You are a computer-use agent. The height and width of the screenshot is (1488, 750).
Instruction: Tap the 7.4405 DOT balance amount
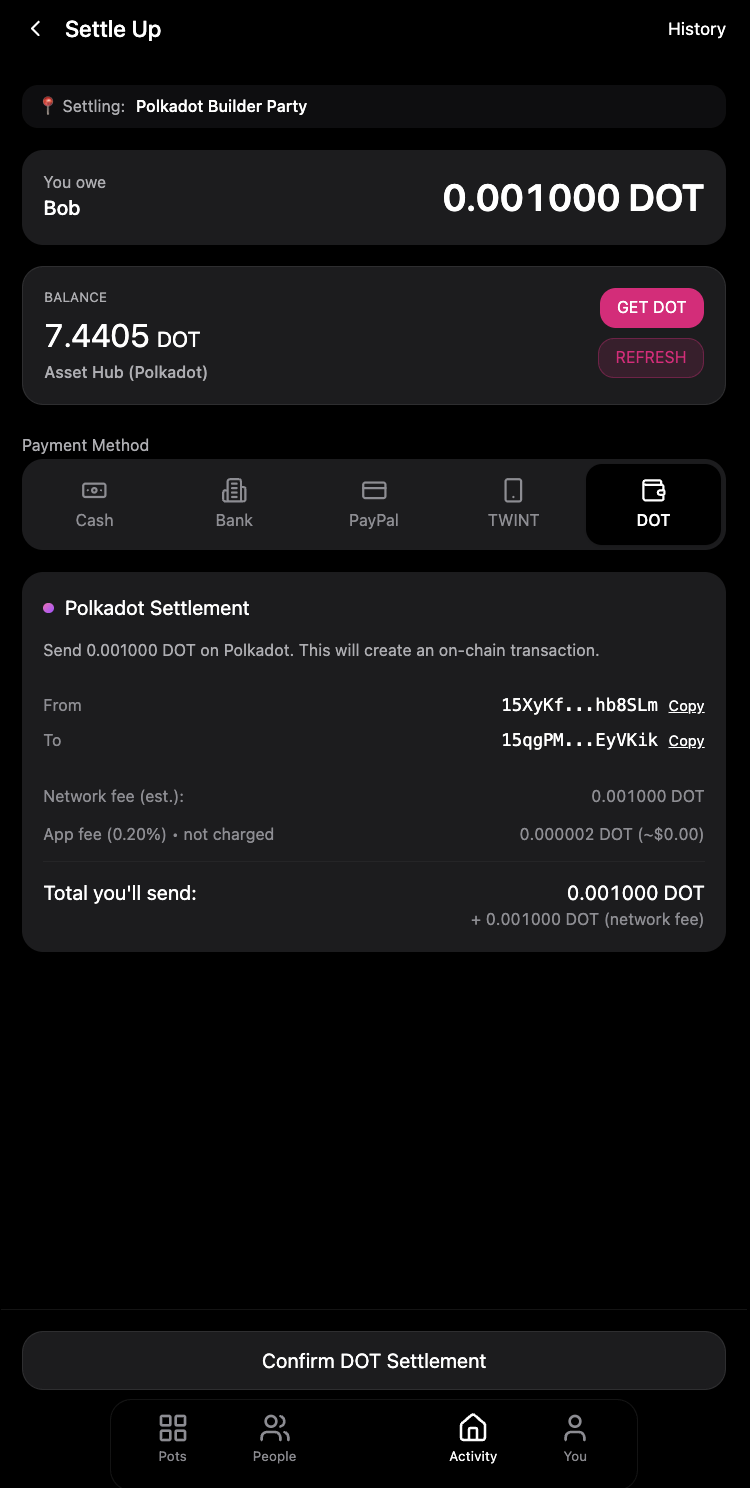click(122, 336)
